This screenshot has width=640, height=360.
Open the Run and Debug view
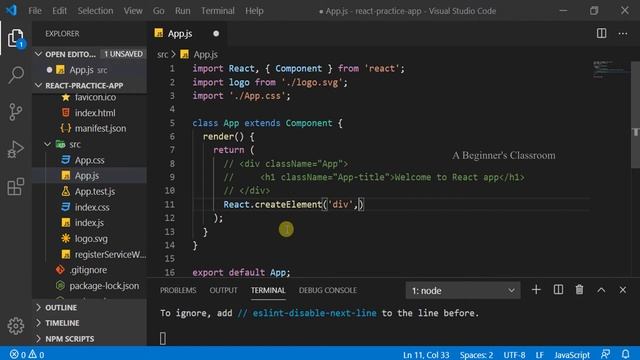16,149
